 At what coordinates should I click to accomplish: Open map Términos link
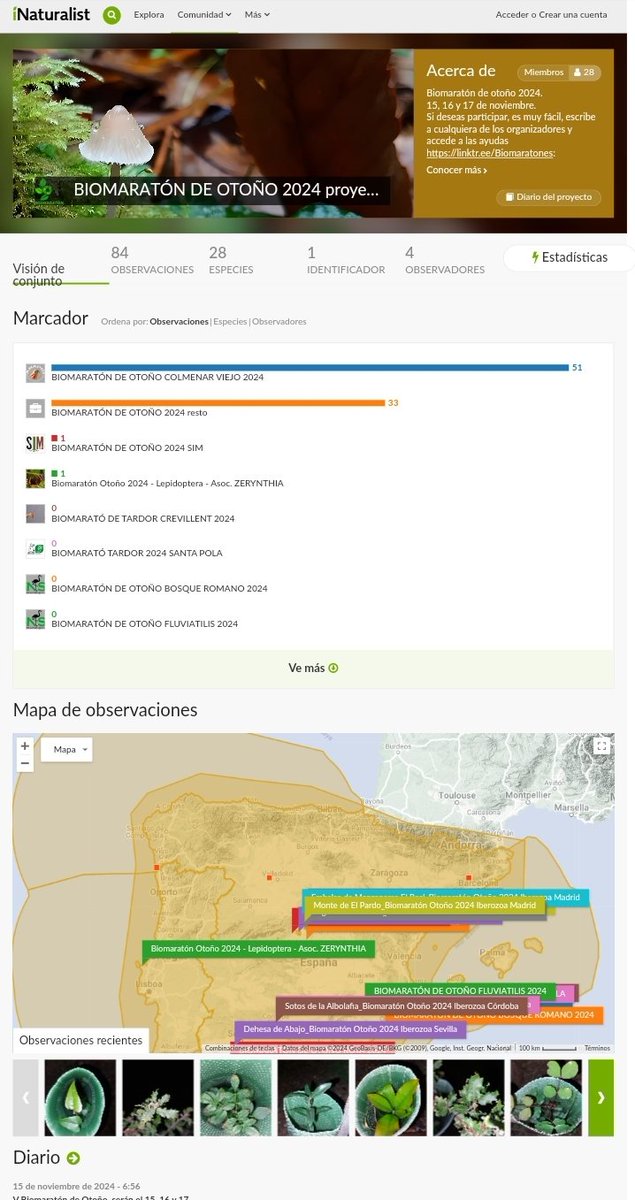597,1048
